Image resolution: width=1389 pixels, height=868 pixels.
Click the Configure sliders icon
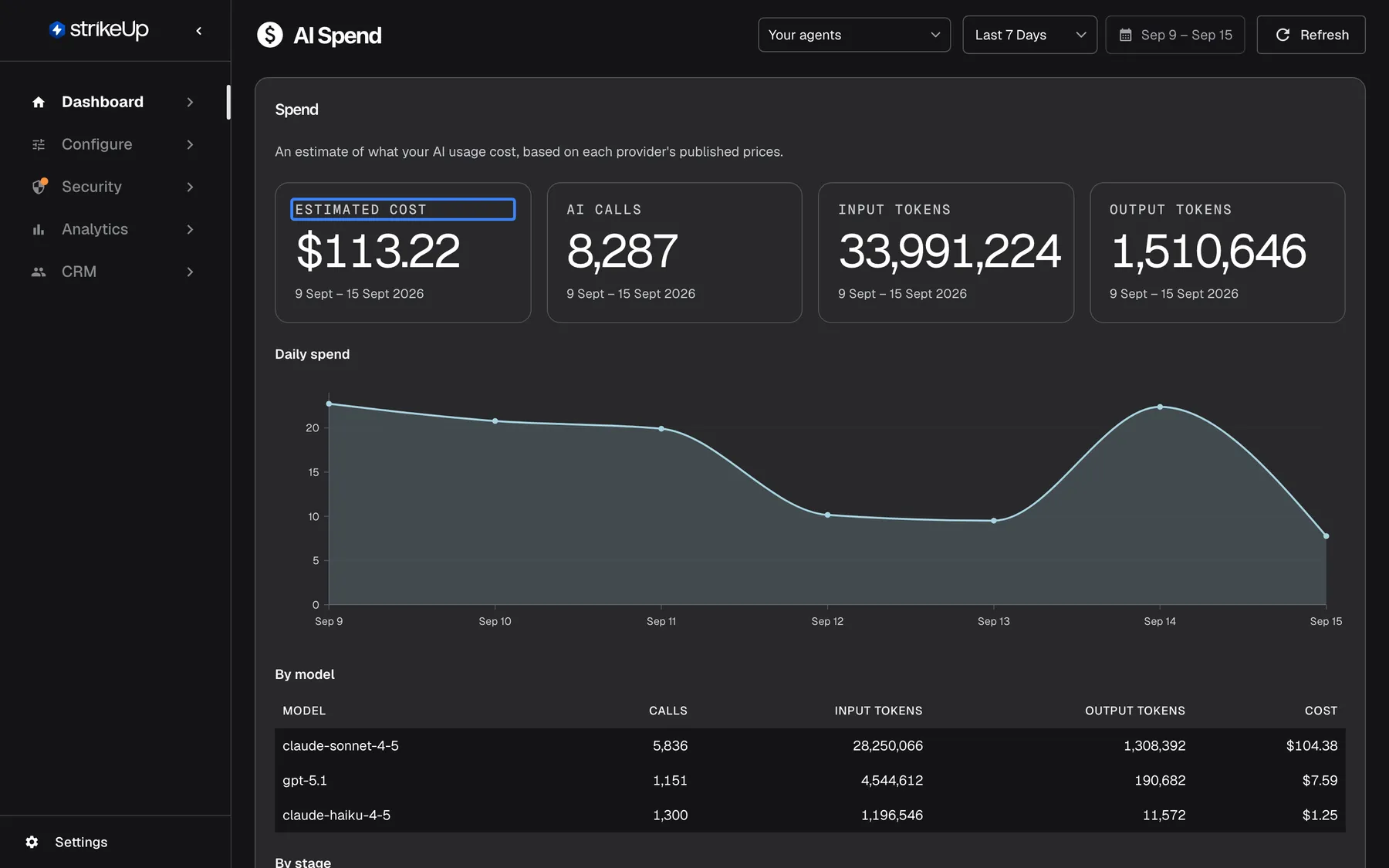point(39,144)
